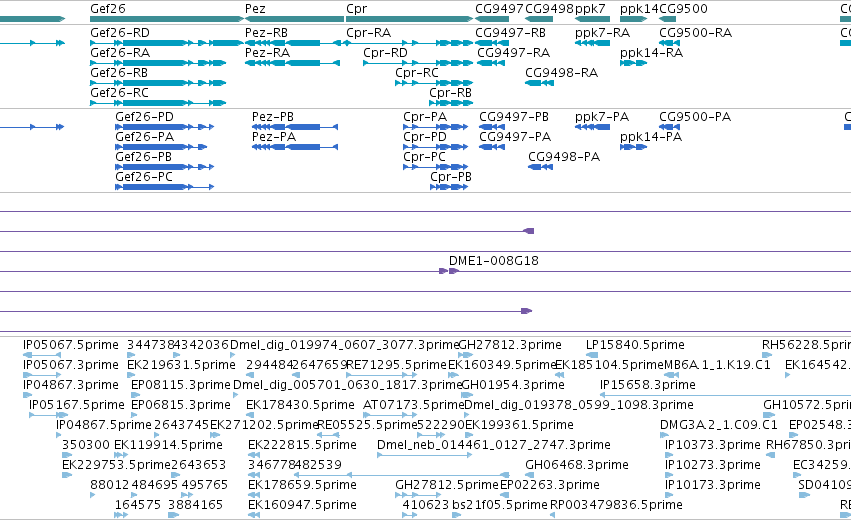Viewport: 851px width, 520px height.
Task: Click the DMG3A.2_1.C09.C1 EST label
Action: (719, 425)
